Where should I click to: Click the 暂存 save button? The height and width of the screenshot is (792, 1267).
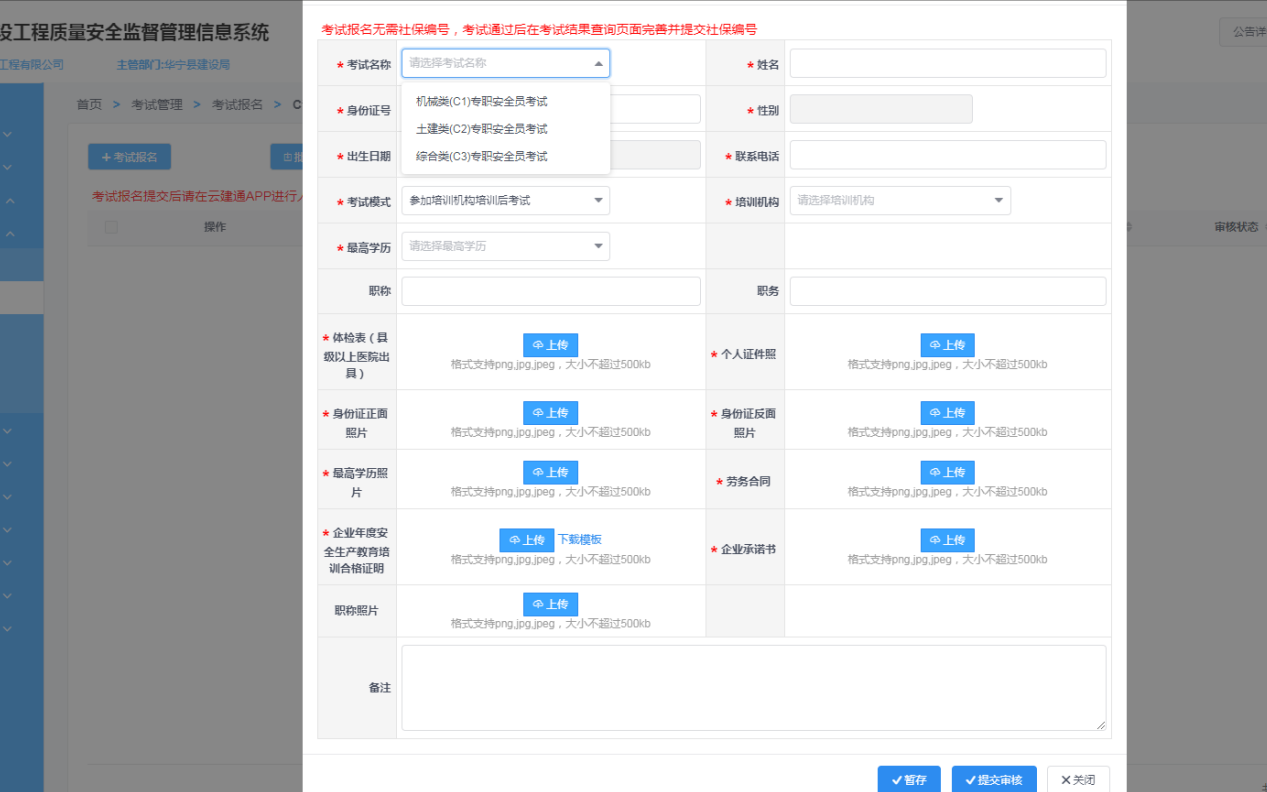click(x=909, y=780)
